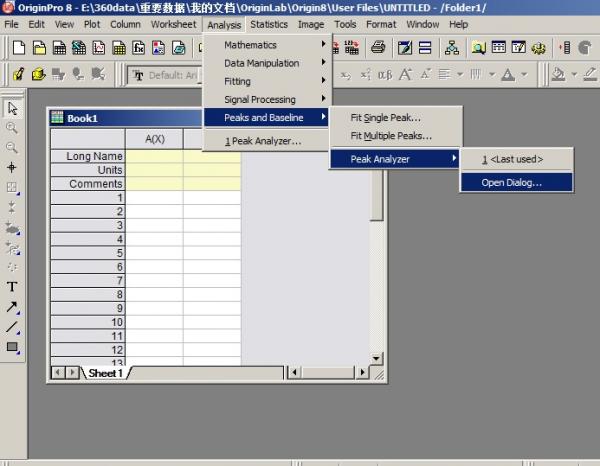600x466 pixels.
Task: Click the New Matrix toolbar icon
Action: 119,48
